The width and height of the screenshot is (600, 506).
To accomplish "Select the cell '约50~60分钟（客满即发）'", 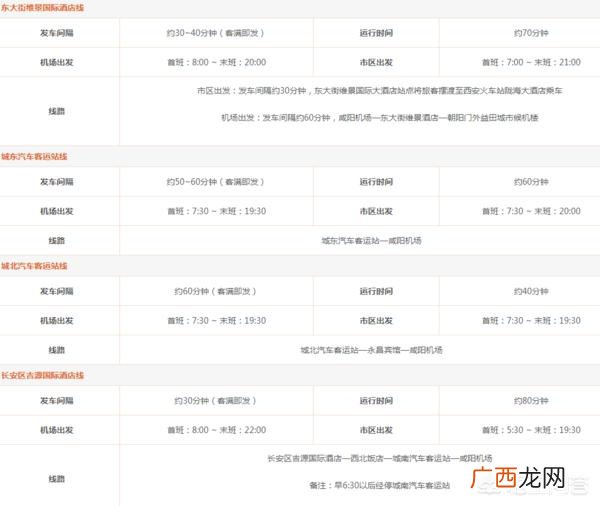I will pyautogui.click(x=216, y=182).
